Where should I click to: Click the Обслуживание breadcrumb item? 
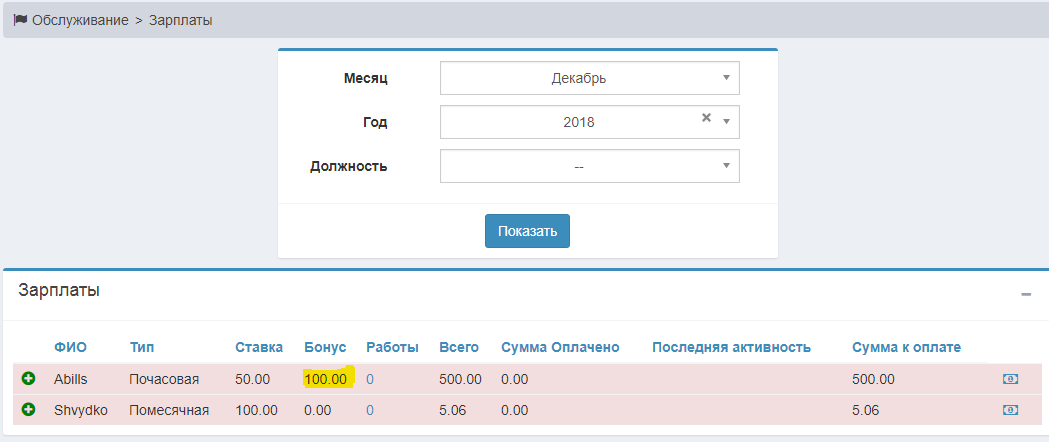[80, 20]
